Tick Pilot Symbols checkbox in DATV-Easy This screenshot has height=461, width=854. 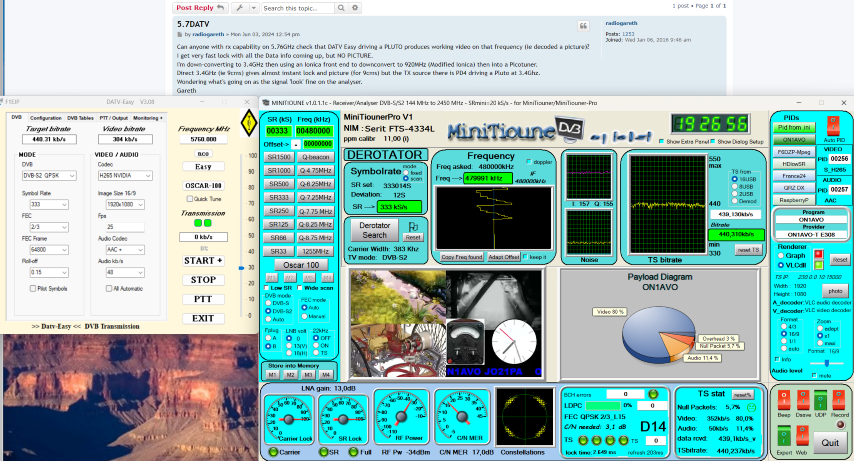point(33,288)
